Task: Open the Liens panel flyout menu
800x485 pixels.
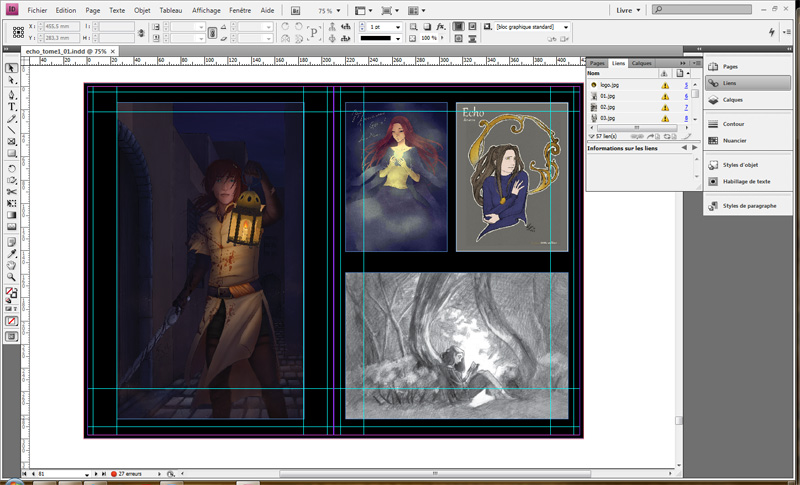Action: point(696,63)
